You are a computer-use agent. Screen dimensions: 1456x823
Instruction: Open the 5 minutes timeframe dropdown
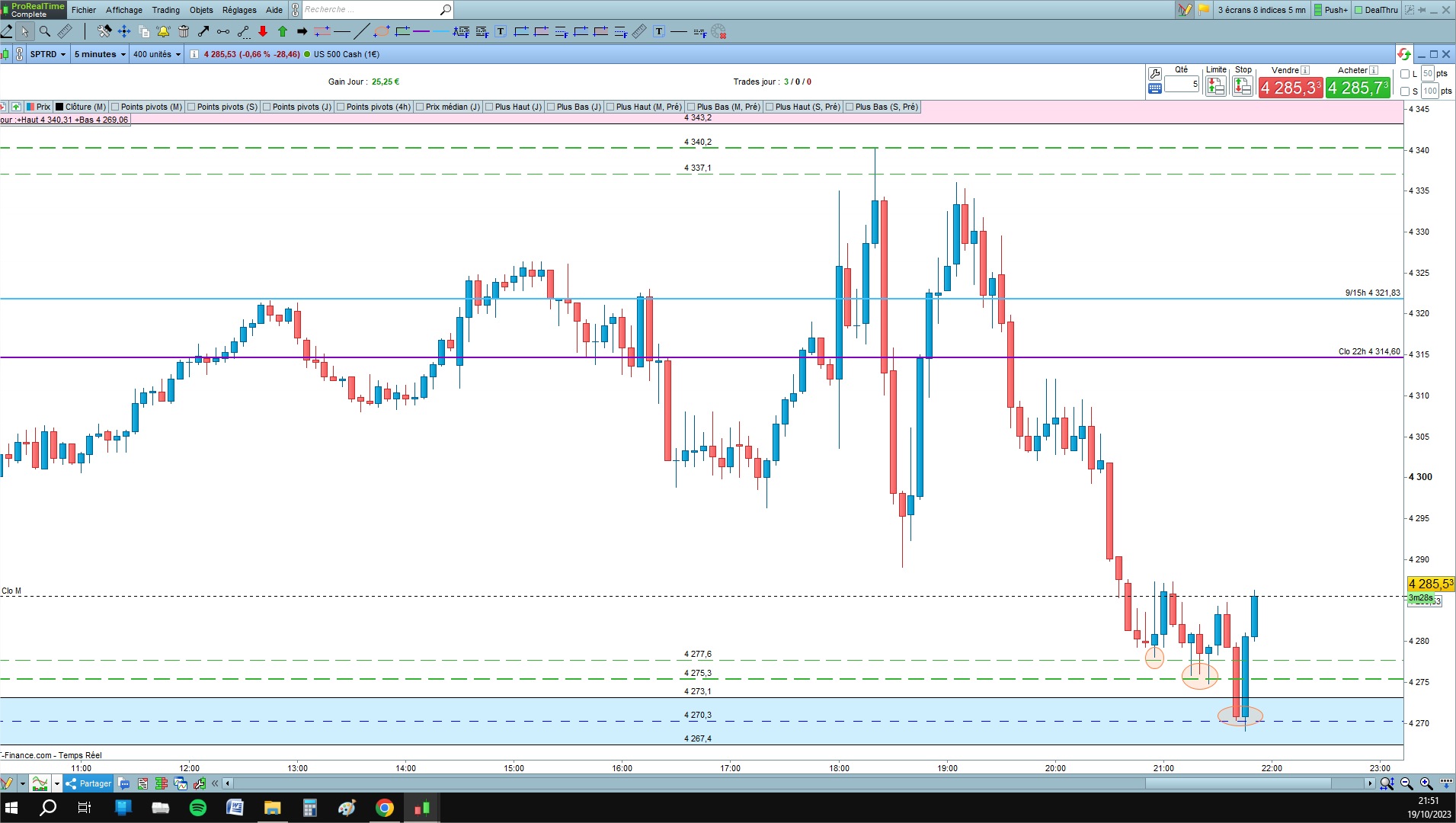(x=100, y=54)
